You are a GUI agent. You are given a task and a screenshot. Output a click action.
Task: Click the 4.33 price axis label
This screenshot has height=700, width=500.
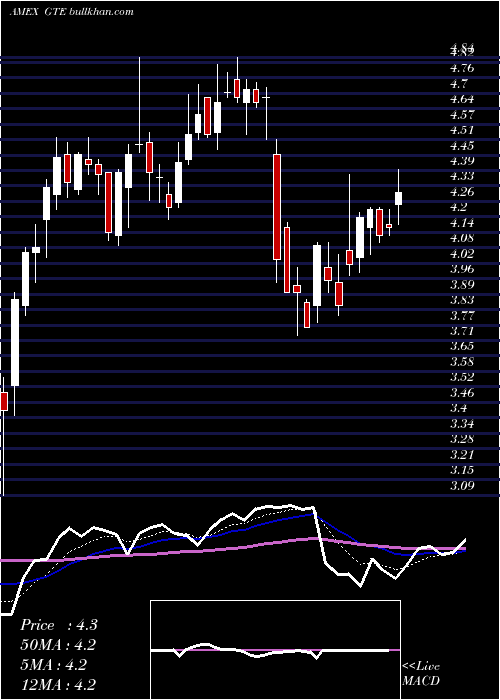point(464,176)
